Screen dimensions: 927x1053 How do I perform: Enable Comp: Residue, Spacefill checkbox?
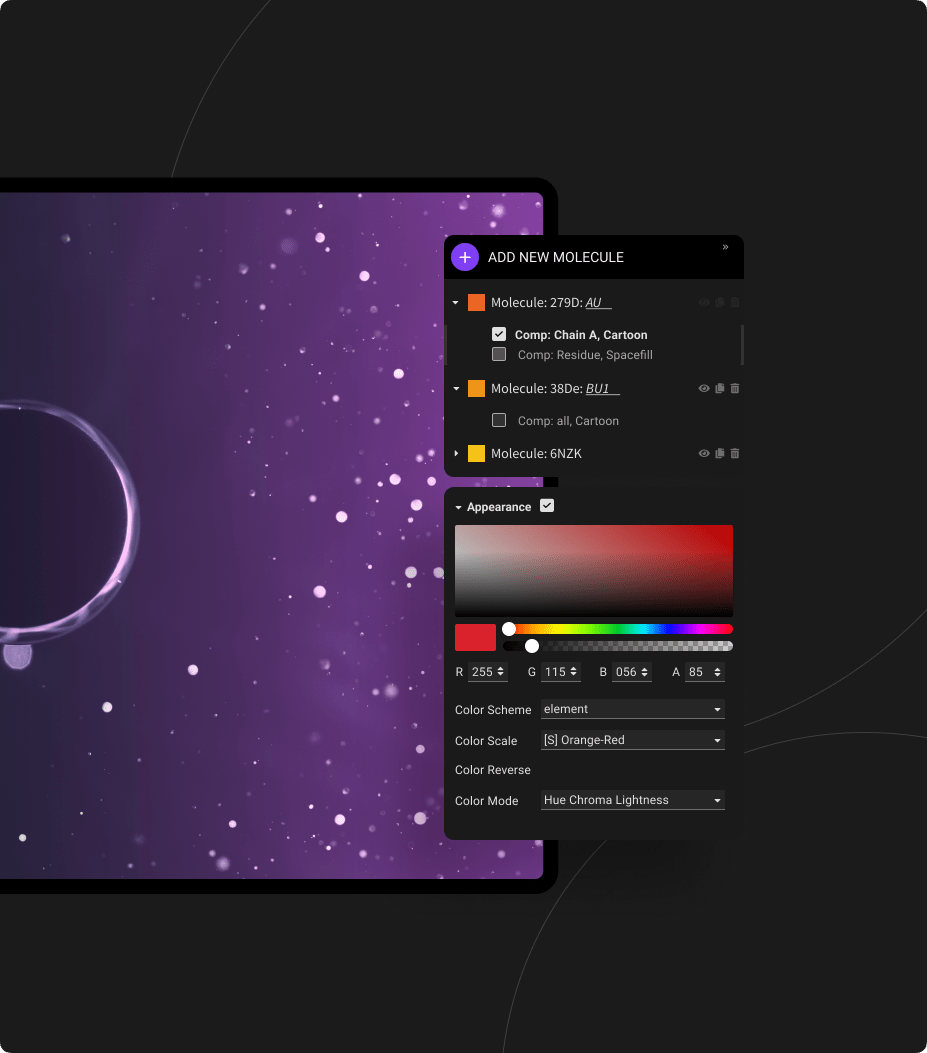(499, 354)
